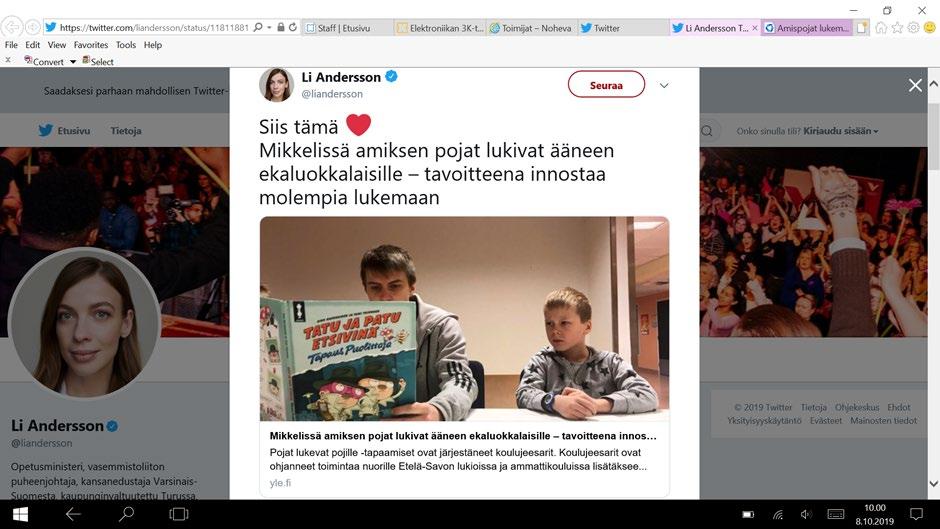
Task: Close the tweet overlay with X
Action: pos(915,85)
